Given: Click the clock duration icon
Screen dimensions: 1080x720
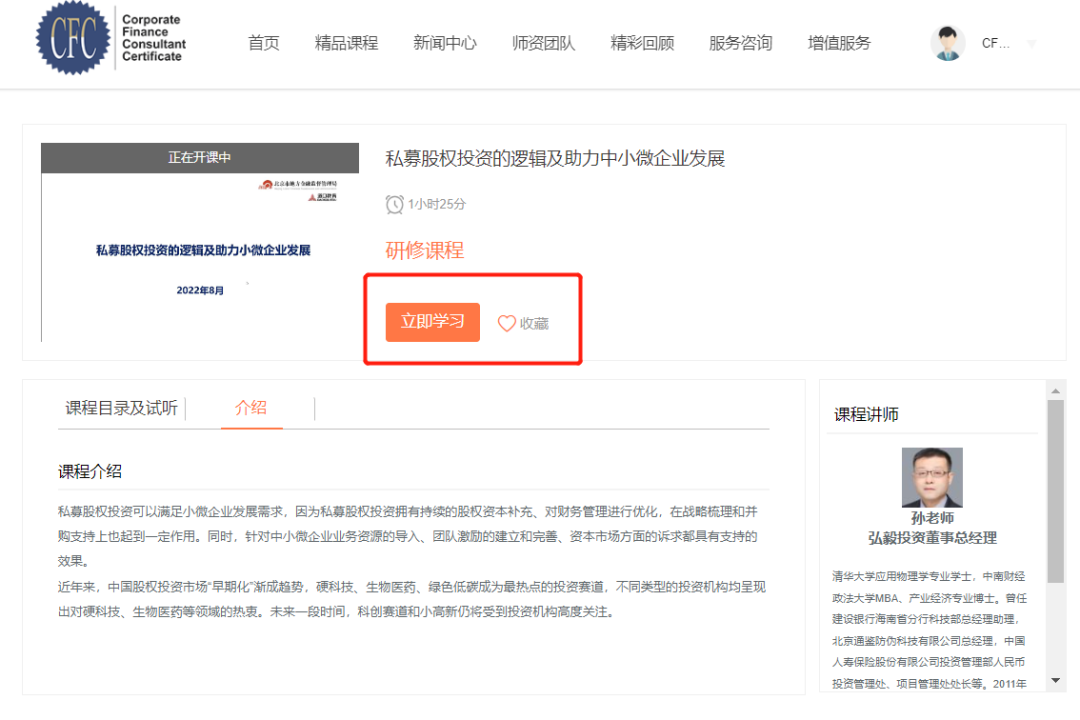Looking at the screenshot, I should pyautogui.click(x=394, y=204).
